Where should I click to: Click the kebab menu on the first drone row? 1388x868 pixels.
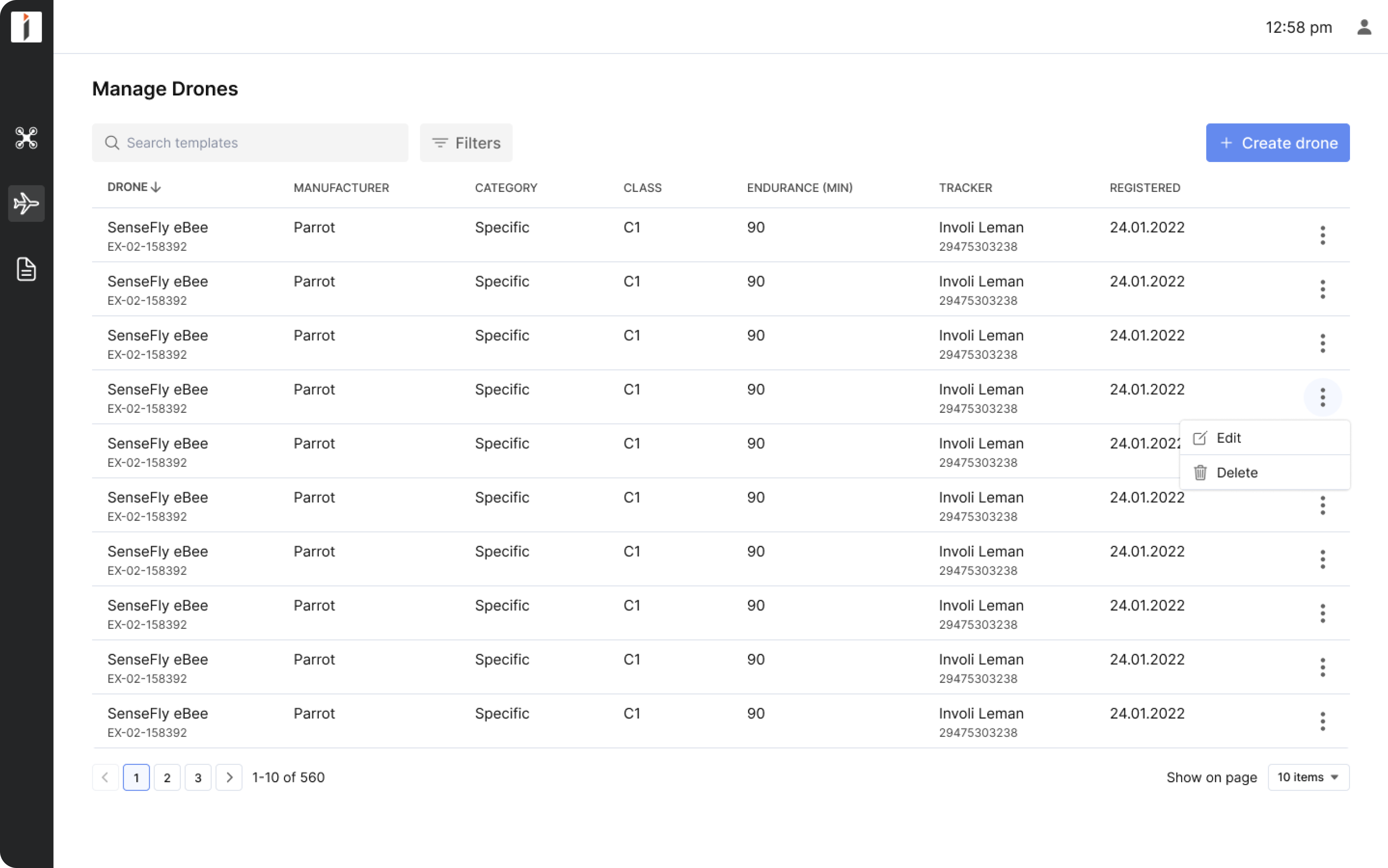coord(1323,235)
